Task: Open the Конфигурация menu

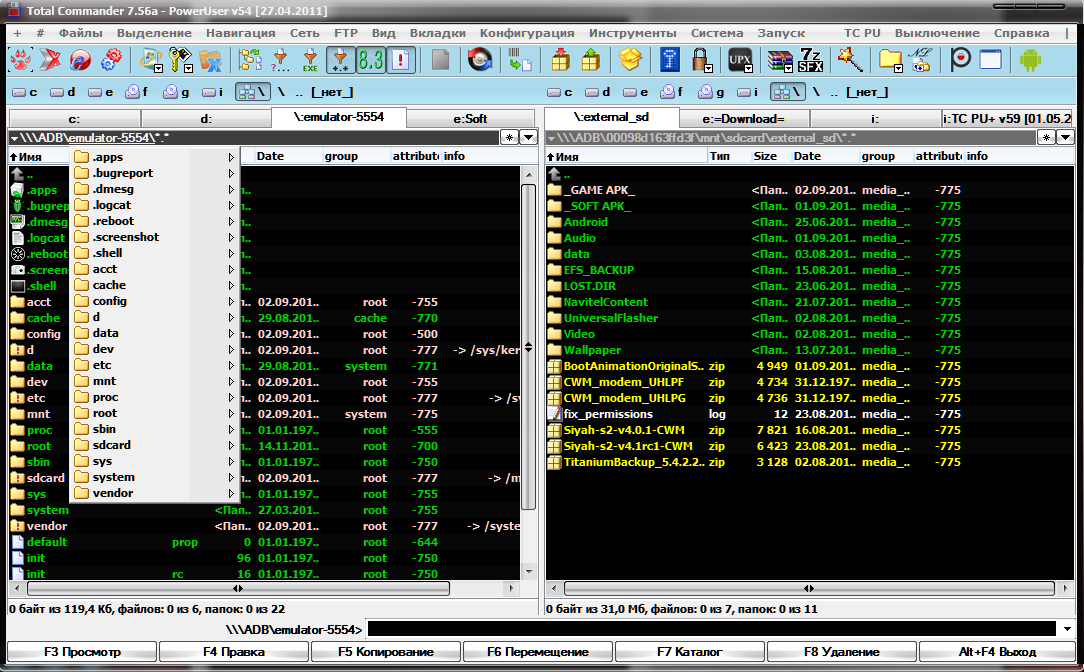Action: pos(526,33)
